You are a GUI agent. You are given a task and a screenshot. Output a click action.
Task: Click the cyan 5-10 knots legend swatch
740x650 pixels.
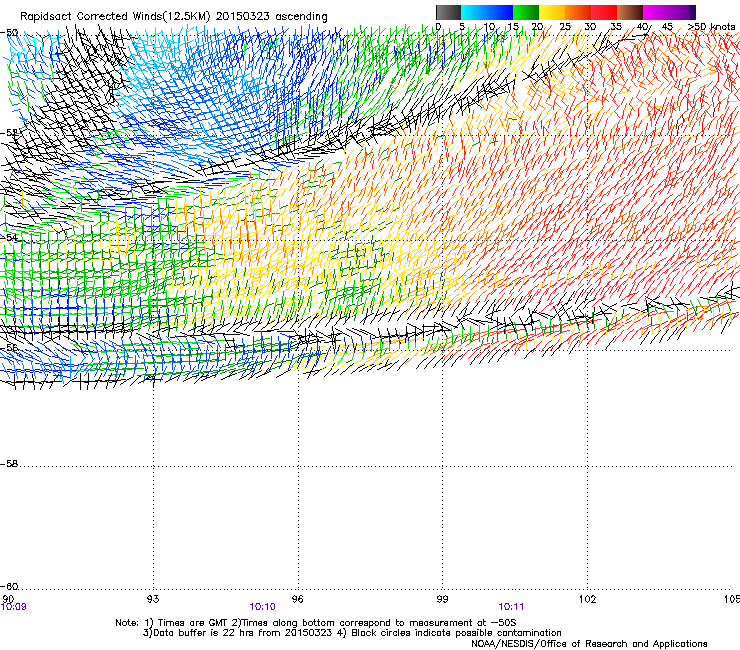coord(474,12)
